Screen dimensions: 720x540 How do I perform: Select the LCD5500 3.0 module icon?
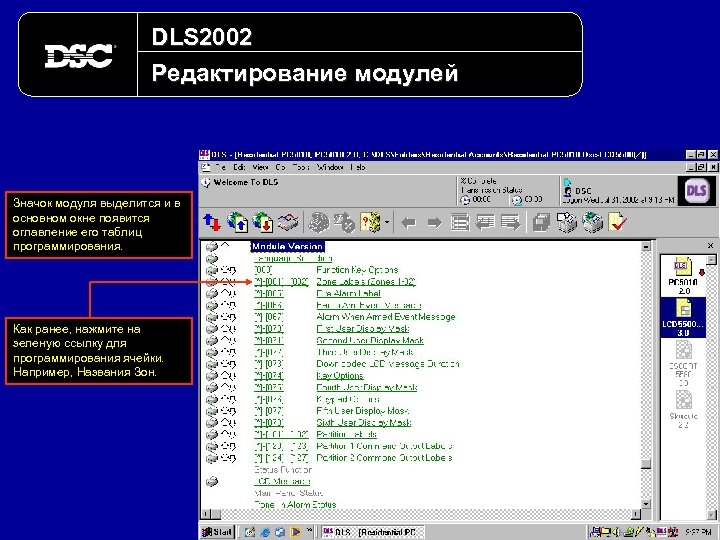coord(683,318)
